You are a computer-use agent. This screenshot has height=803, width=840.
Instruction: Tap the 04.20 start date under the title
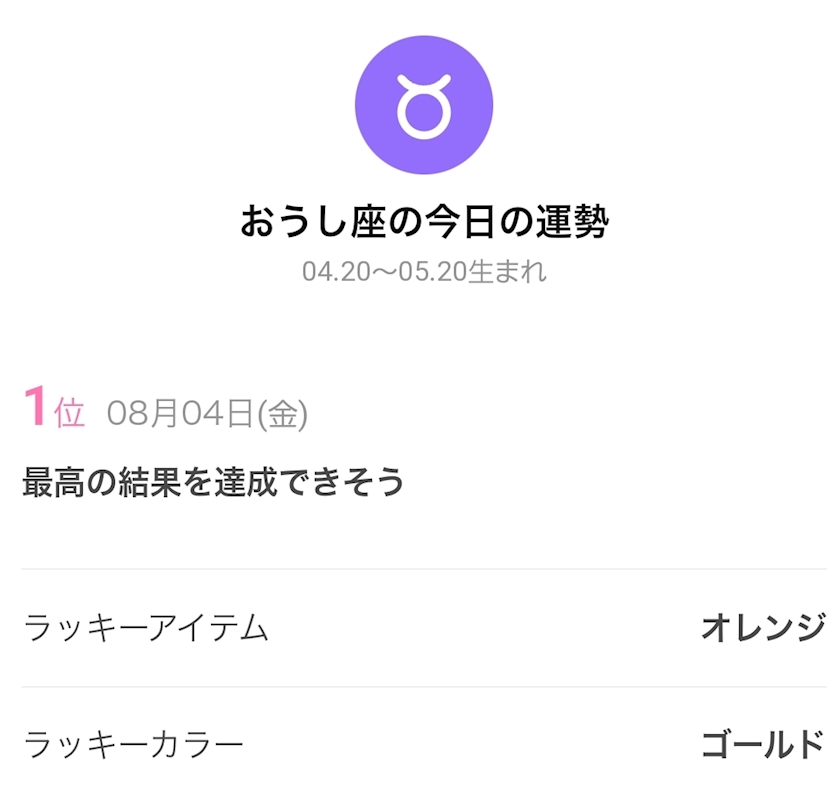coord(336,272)
